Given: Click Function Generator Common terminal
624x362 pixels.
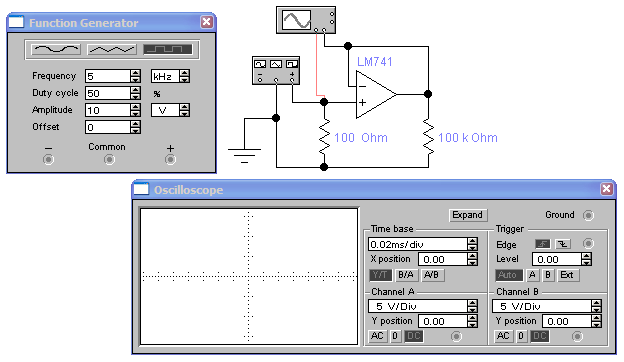Looking at the screenshot, I should [109, 160].
